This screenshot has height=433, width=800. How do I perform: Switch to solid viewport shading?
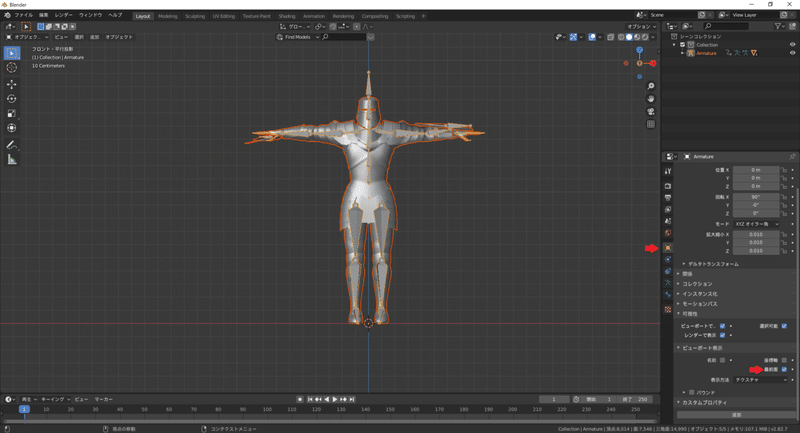[x=629, y=37]
